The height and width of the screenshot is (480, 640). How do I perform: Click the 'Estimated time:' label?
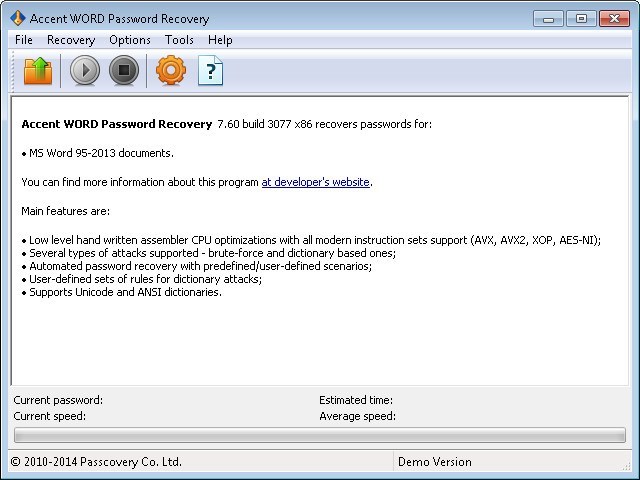(356, 400)
